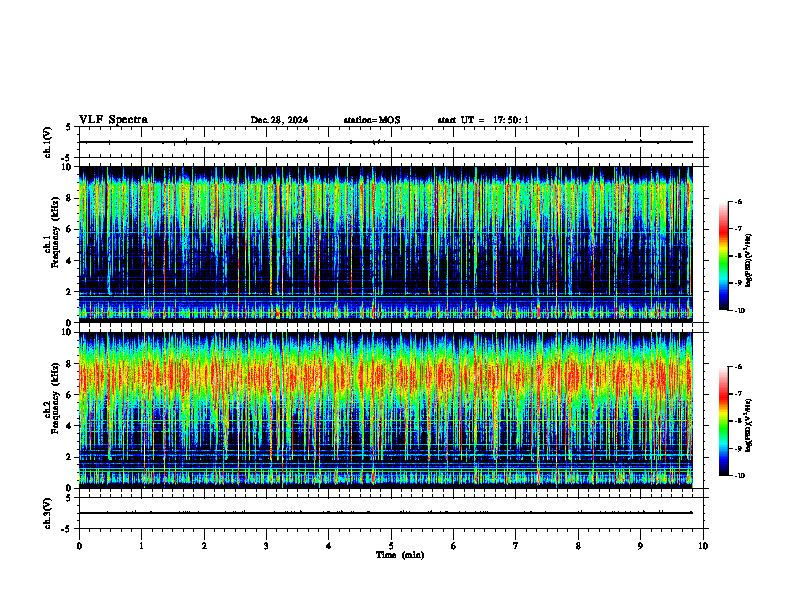This screenshot has width=792, height=612.
Task: Click the time axis tick label "4"
Action: click(328, 546)
